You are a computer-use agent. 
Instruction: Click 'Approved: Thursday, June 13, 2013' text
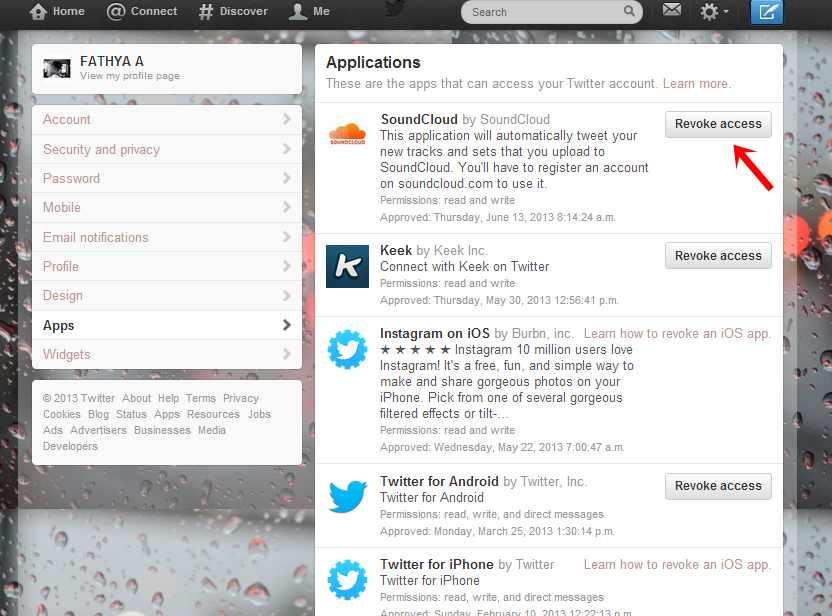click(498, 218)
